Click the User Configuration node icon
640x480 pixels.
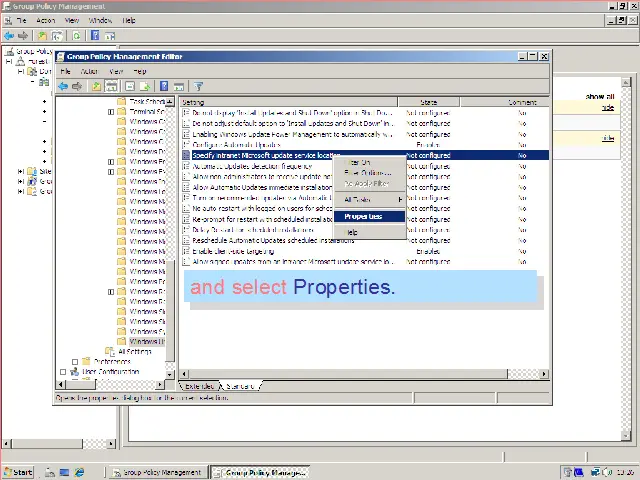point(74,371)
